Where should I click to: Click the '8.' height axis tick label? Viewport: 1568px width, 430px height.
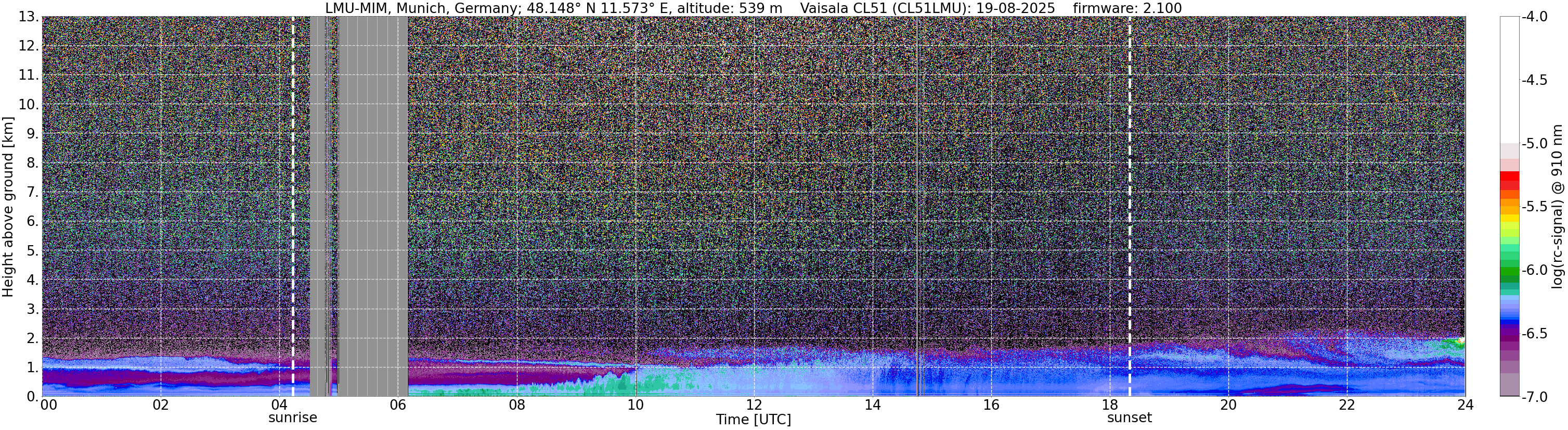[x=32, y=162]
